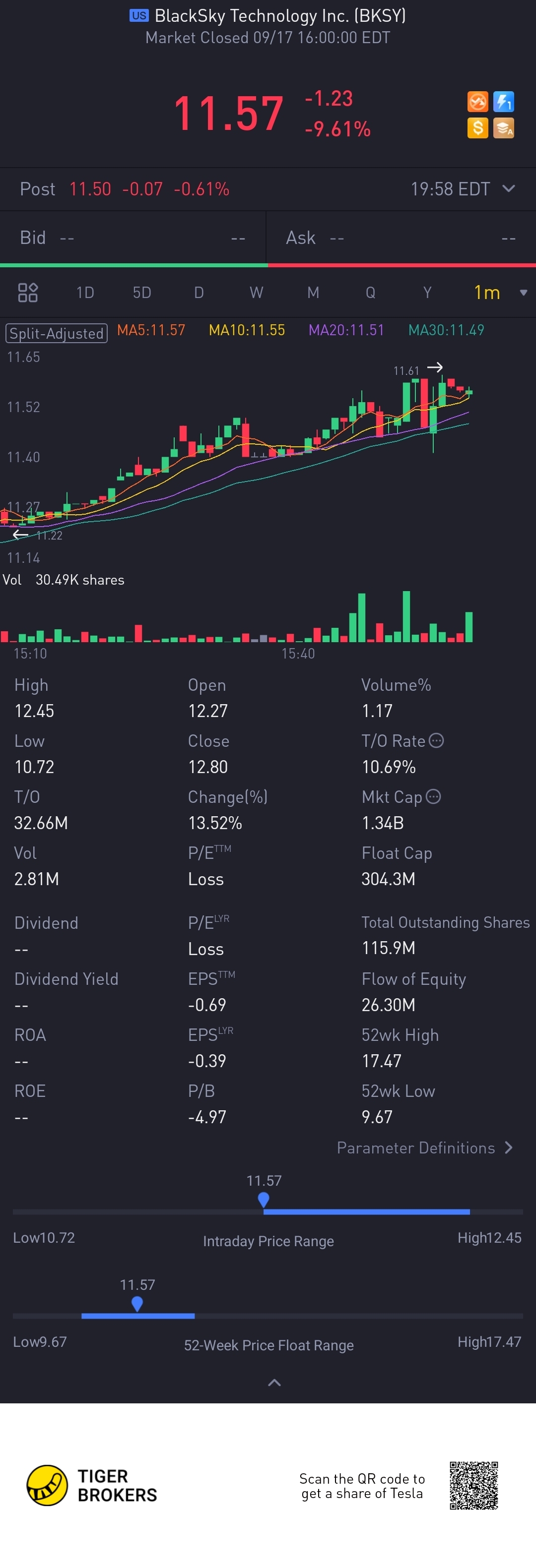Toggle the MA5 indicator label
The width and height of the screenshot is (536, 1568).
(x=151, y=331)
